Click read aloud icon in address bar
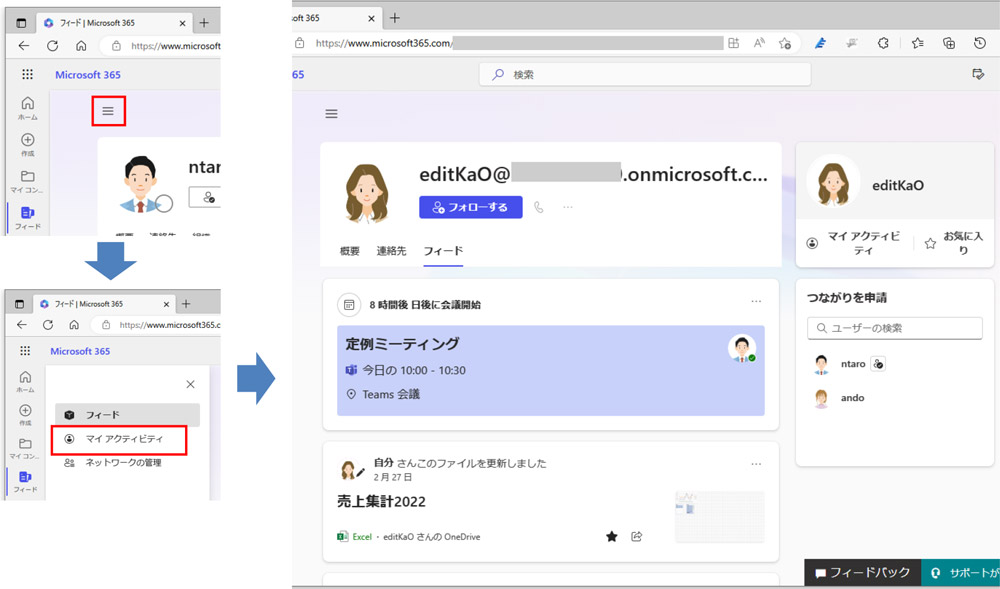The width and height of the screenshot is (1000, 589). click(x=760, y=43)
